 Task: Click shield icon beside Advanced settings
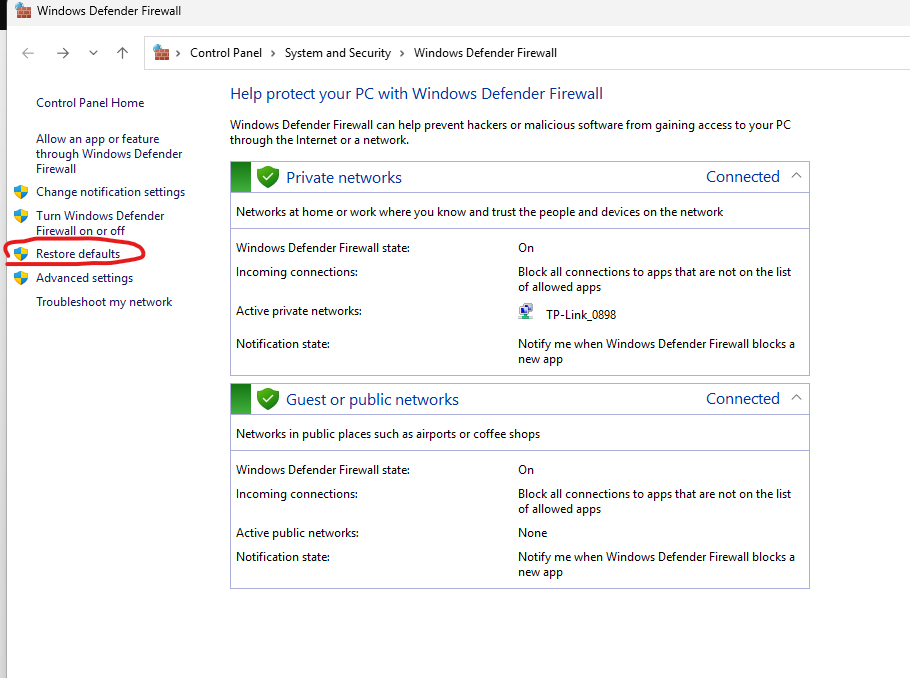(21, 278)
